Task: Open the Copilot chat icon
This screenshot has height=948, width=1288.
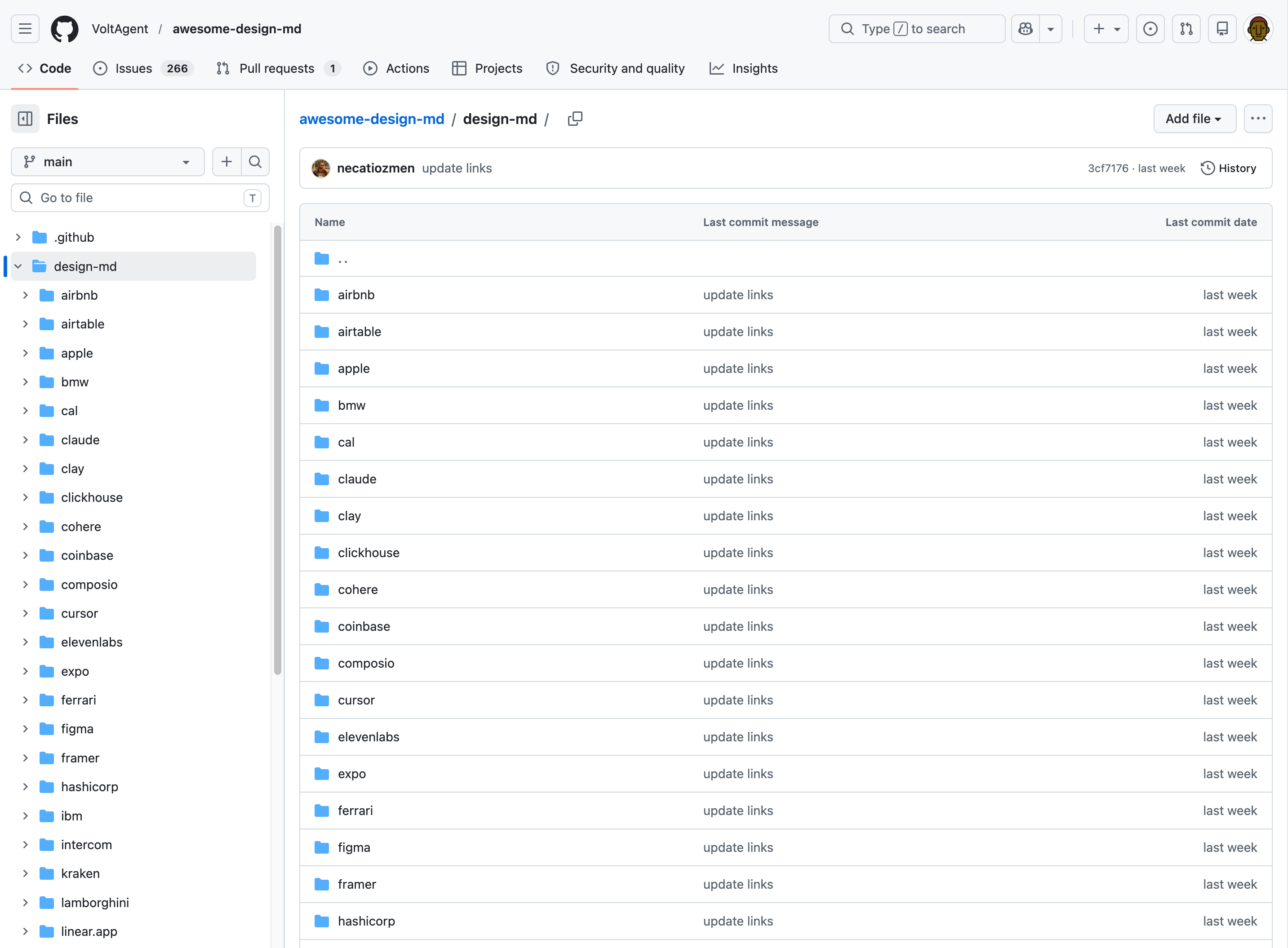Action: click(1025, 29)
